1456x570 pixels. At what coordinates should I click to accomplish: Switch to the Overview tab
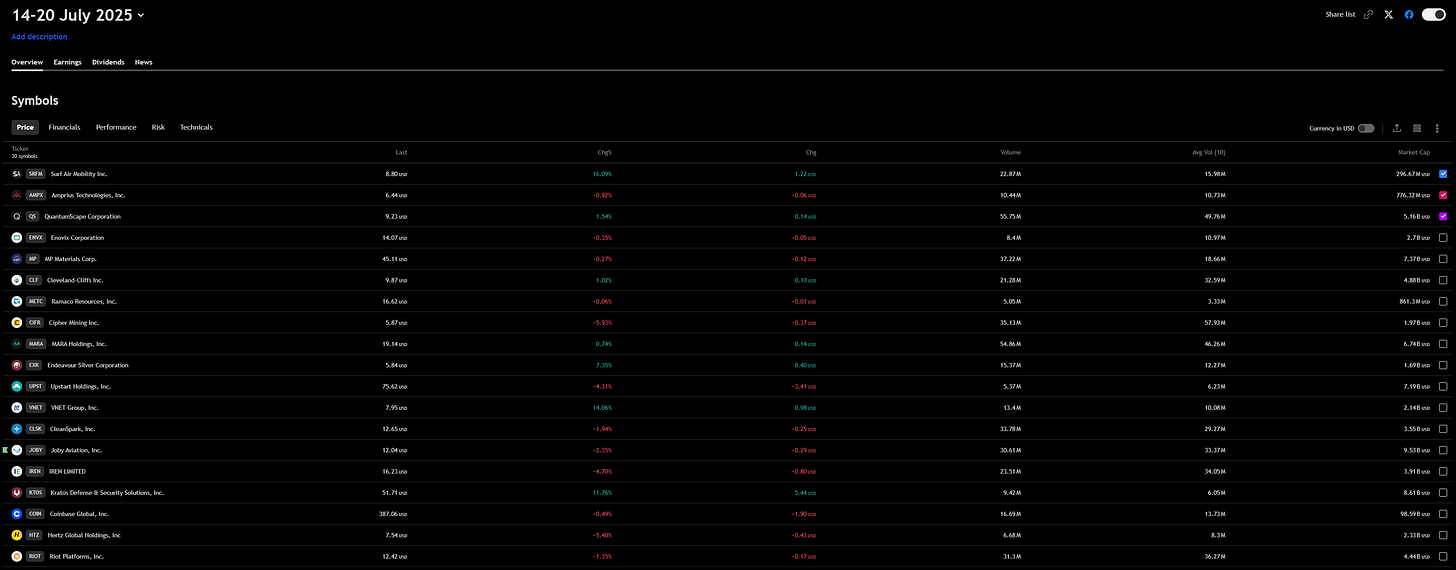click(27, 62)
